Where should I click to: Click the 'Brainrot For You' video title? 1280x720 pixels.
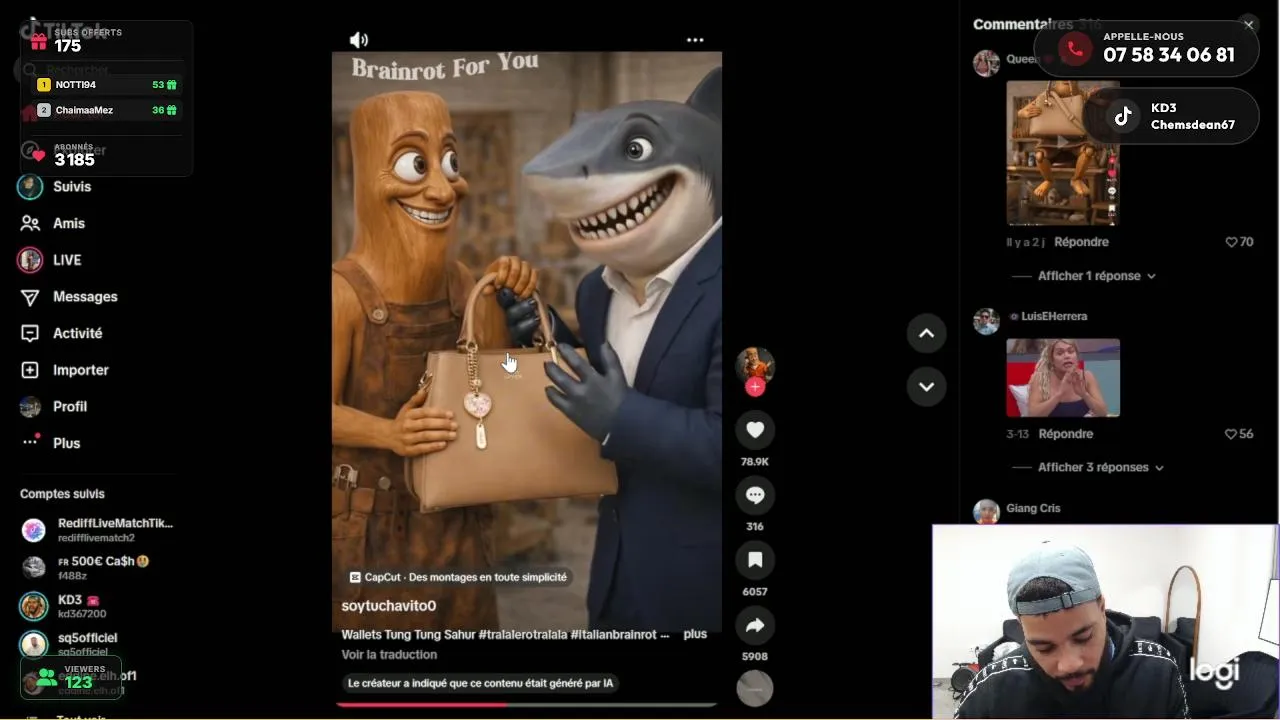(x=445, y=66)
